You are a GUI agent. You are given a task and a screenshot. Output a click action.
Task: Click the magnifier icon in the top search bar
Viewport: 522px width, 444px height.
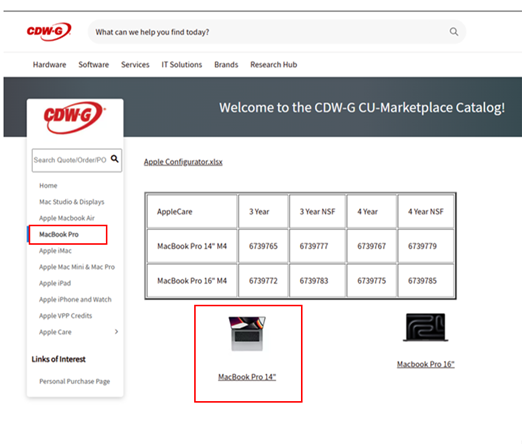click(454, 32)
